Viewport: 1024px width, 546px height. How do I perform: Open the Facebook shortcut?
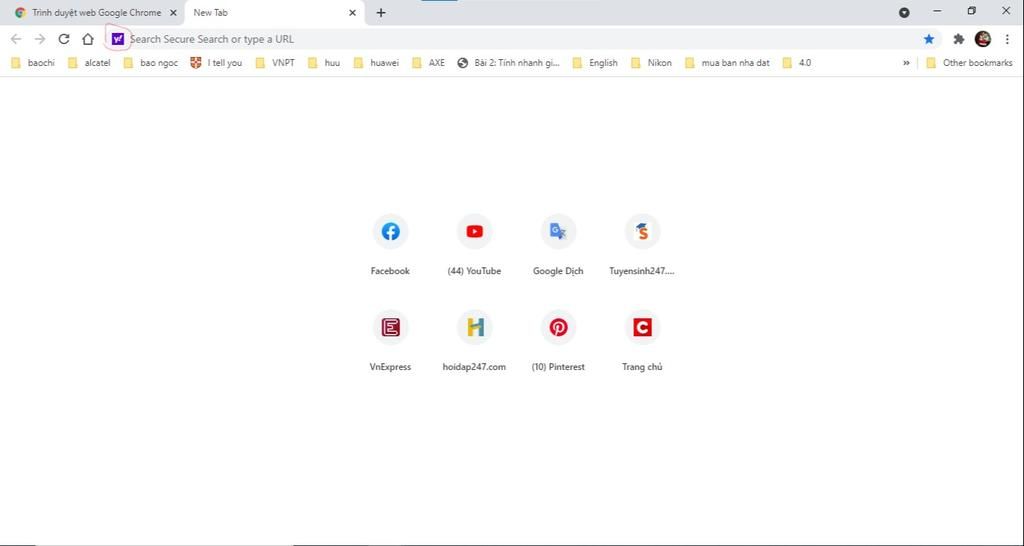pyautogui.click(x=391, y=245)
